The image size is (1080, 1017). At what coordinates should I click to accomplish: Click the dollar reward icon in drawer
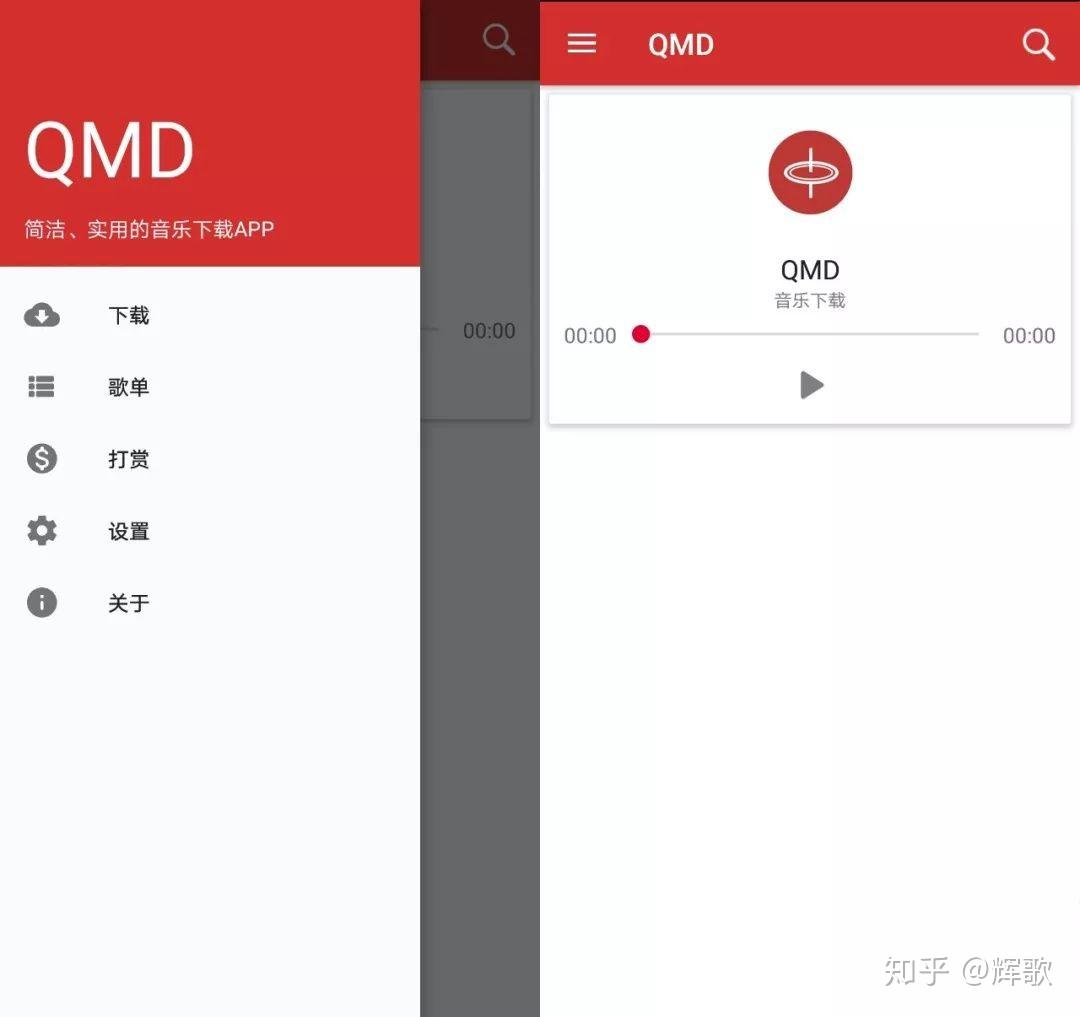tap(42, 459)
